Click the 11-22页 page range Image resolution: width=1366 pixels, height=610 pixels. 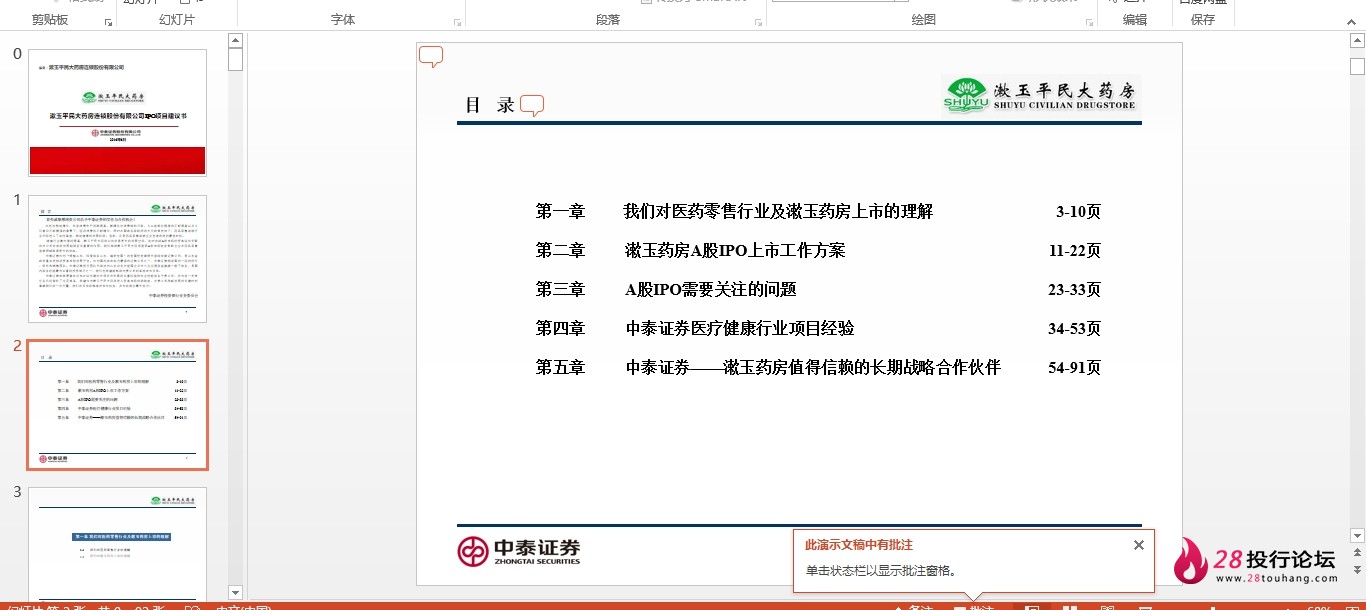(1075, 251)
